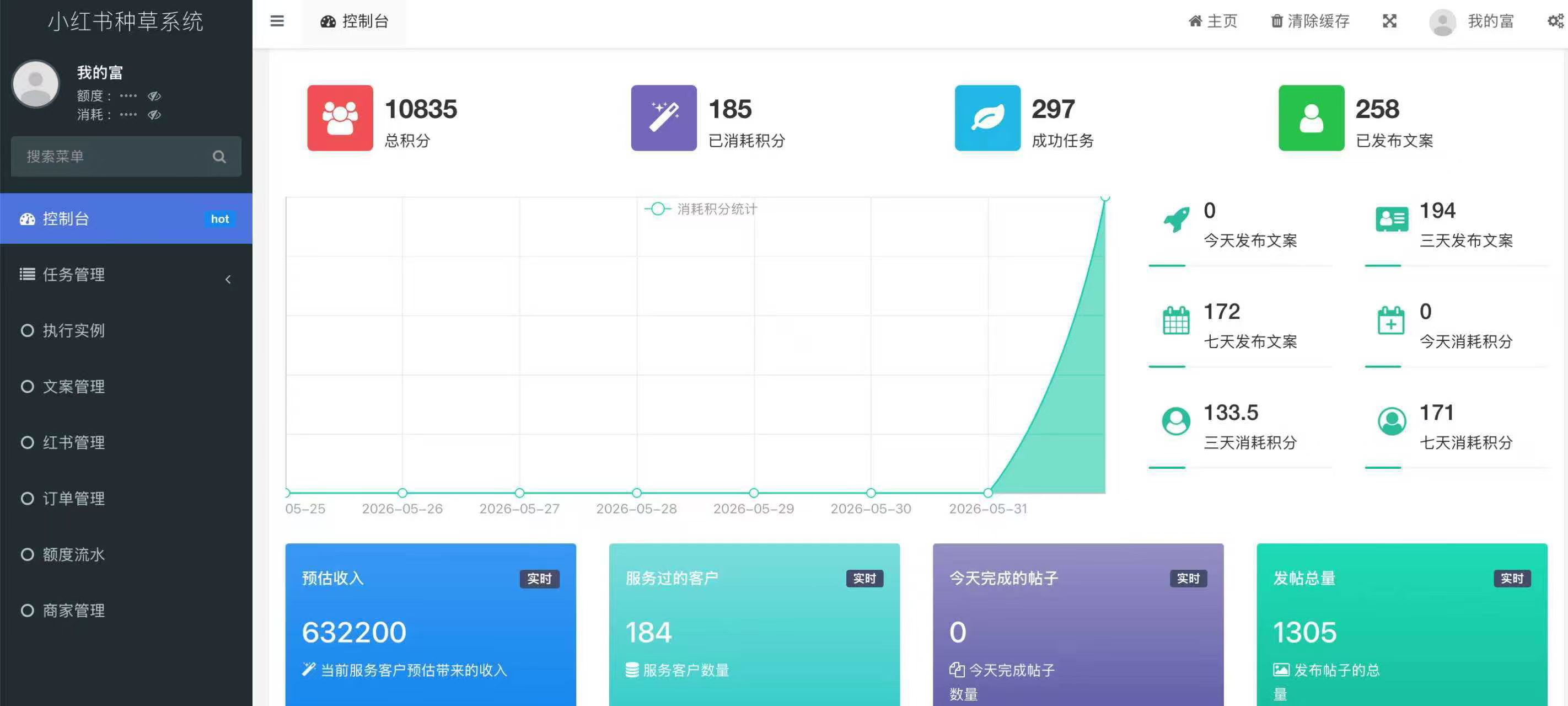Click the 2026-05-28 chart data point
This screenshot has height=706, width=1568.
[x=637, y=493]
